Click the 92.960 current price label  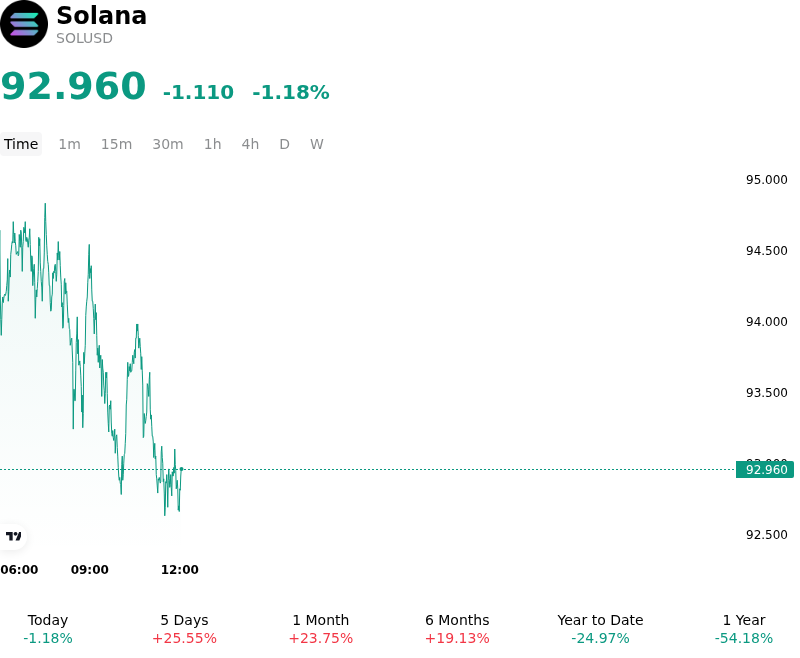point(765,469)
